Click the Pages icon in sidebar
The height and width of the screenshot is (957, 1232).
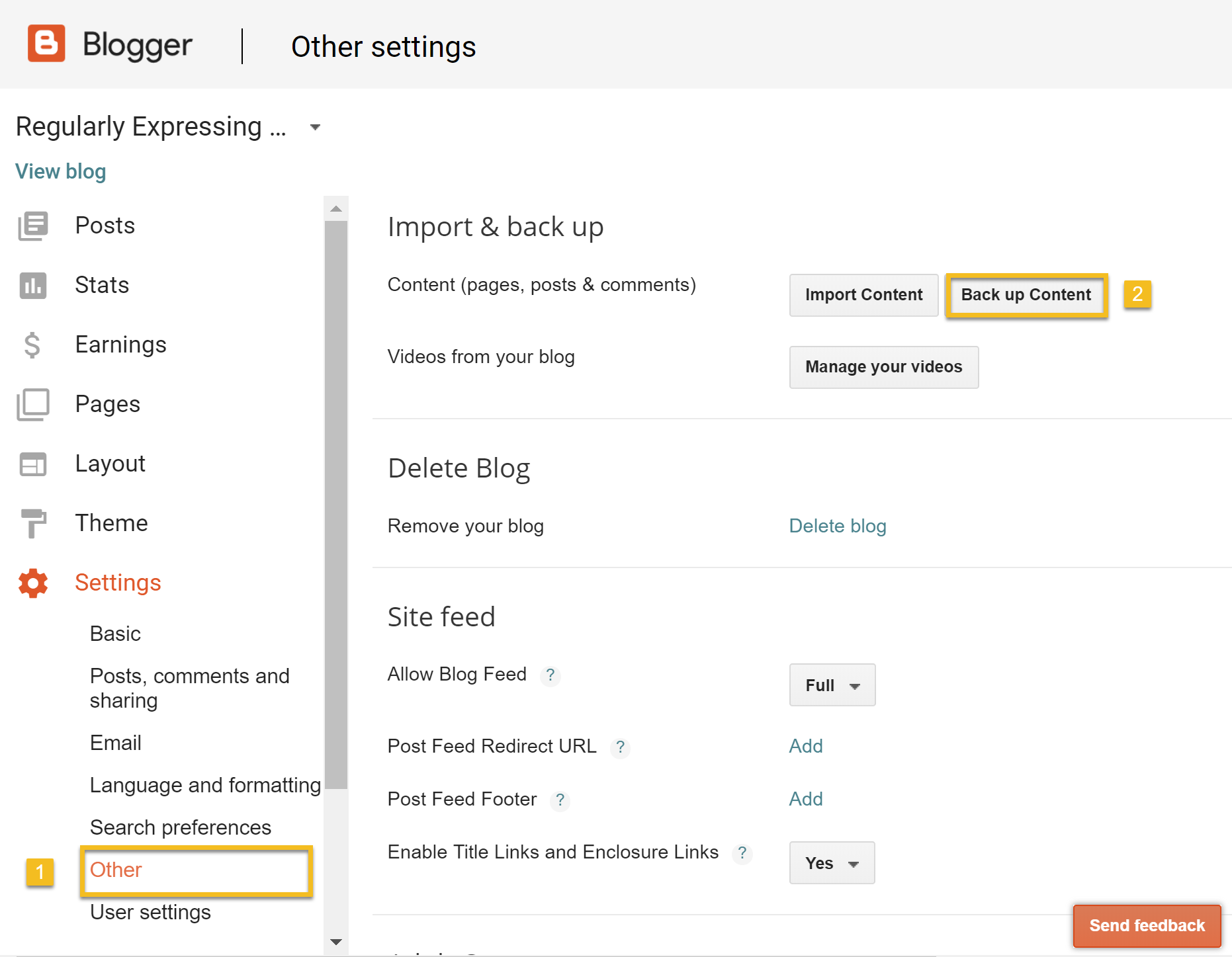click(x=32, y=404)
